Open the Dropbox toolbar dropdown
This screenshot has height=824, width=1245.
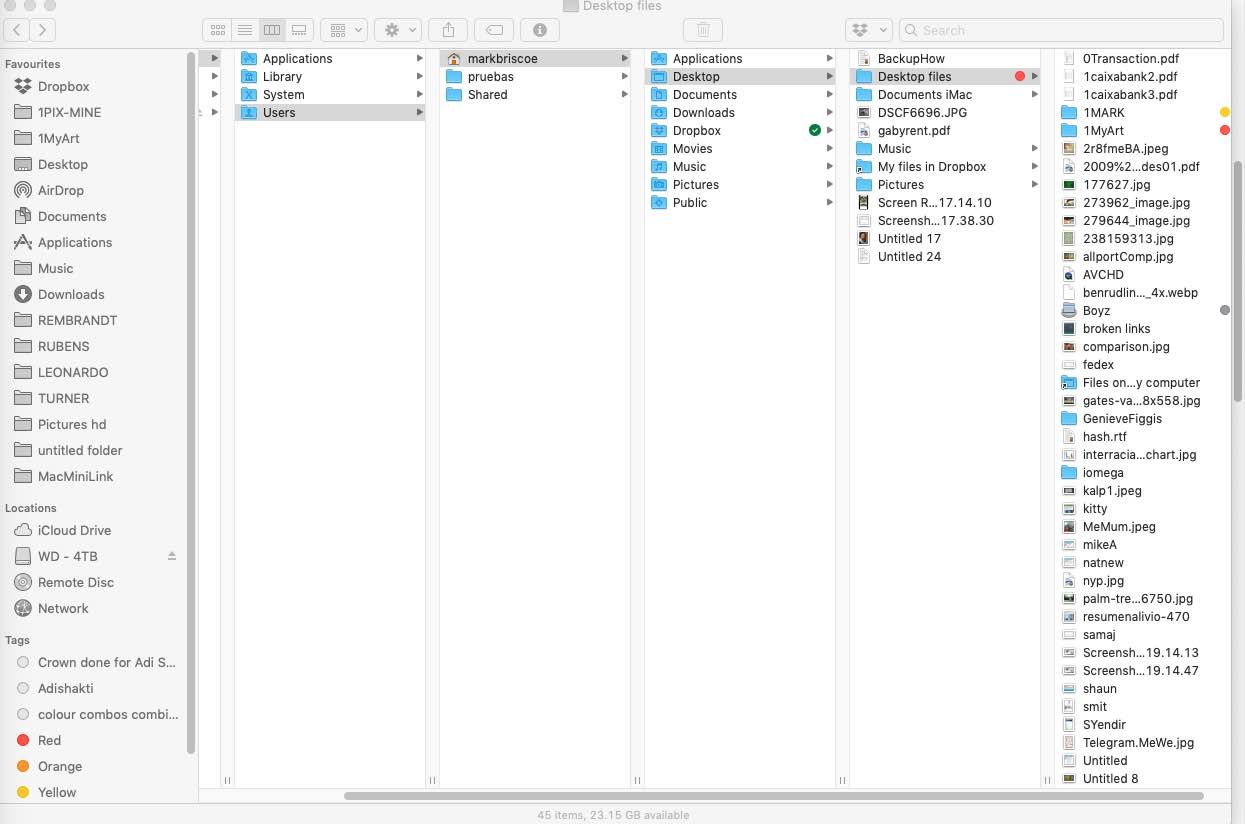868,30
